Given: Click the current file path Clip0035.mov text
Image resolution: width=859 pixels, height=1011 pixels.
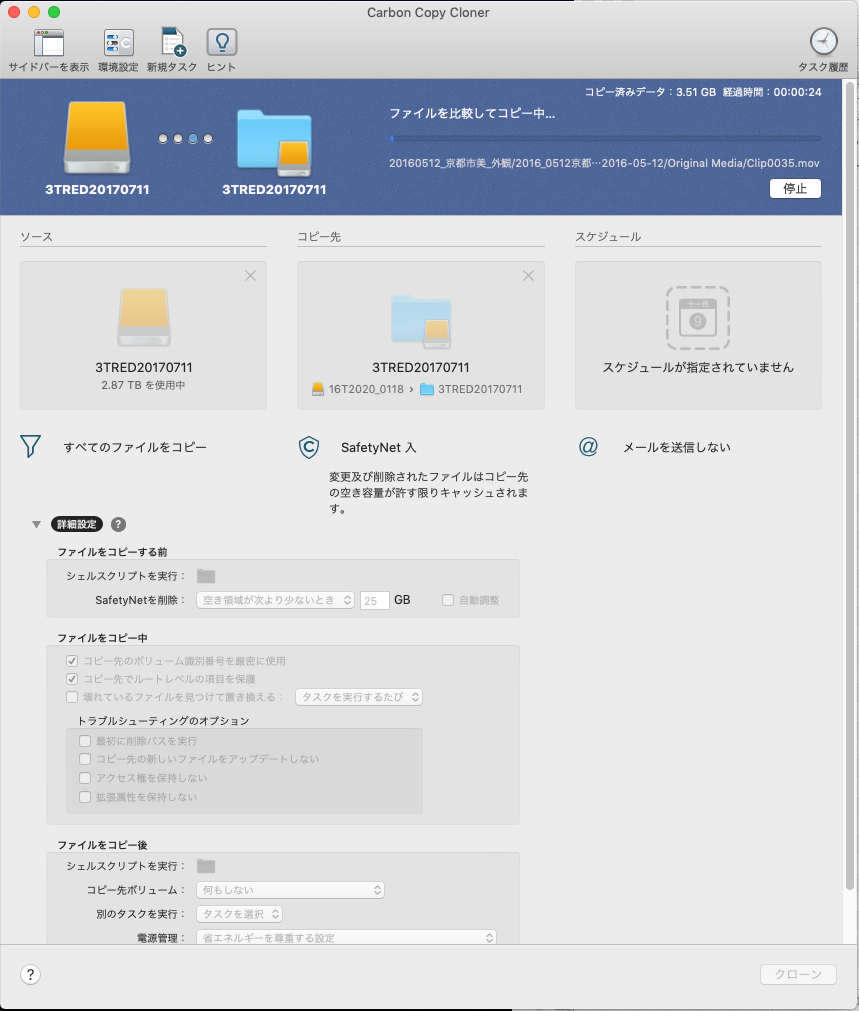Looking at the screenshot, I should click(604, 163).
